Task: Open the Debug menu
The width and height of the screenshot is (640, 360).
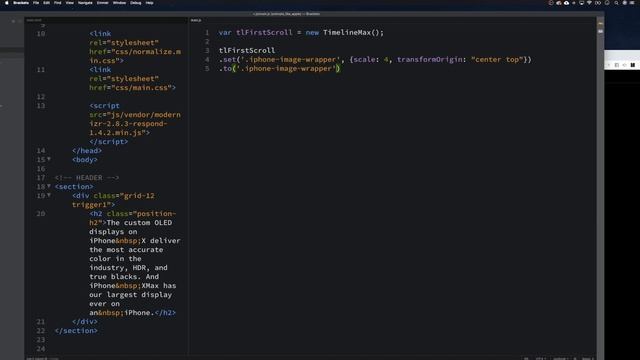Action: click(x=136, y=3)
